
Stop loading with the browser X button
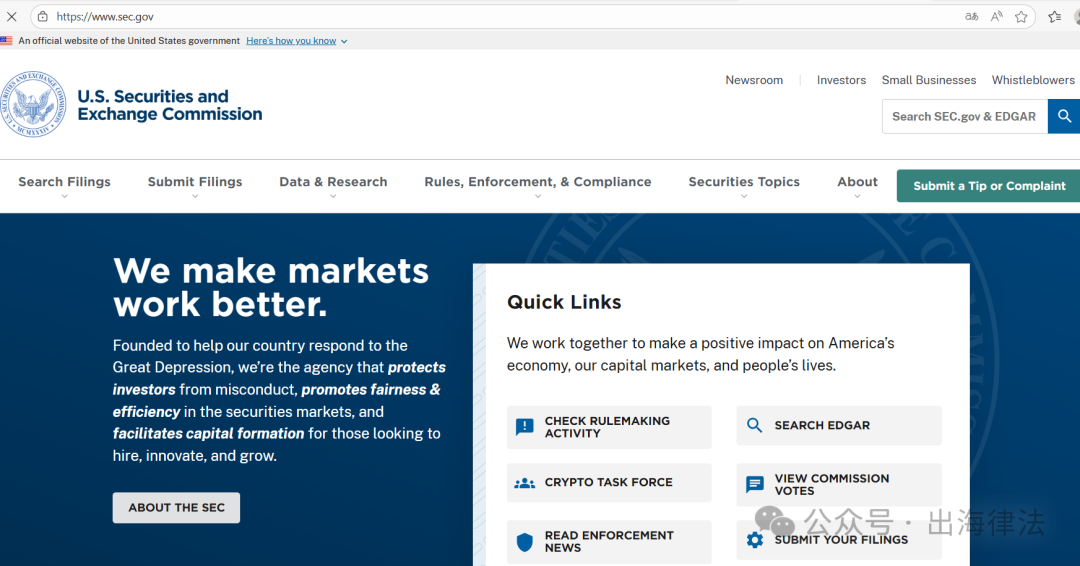tap(12, 17)
